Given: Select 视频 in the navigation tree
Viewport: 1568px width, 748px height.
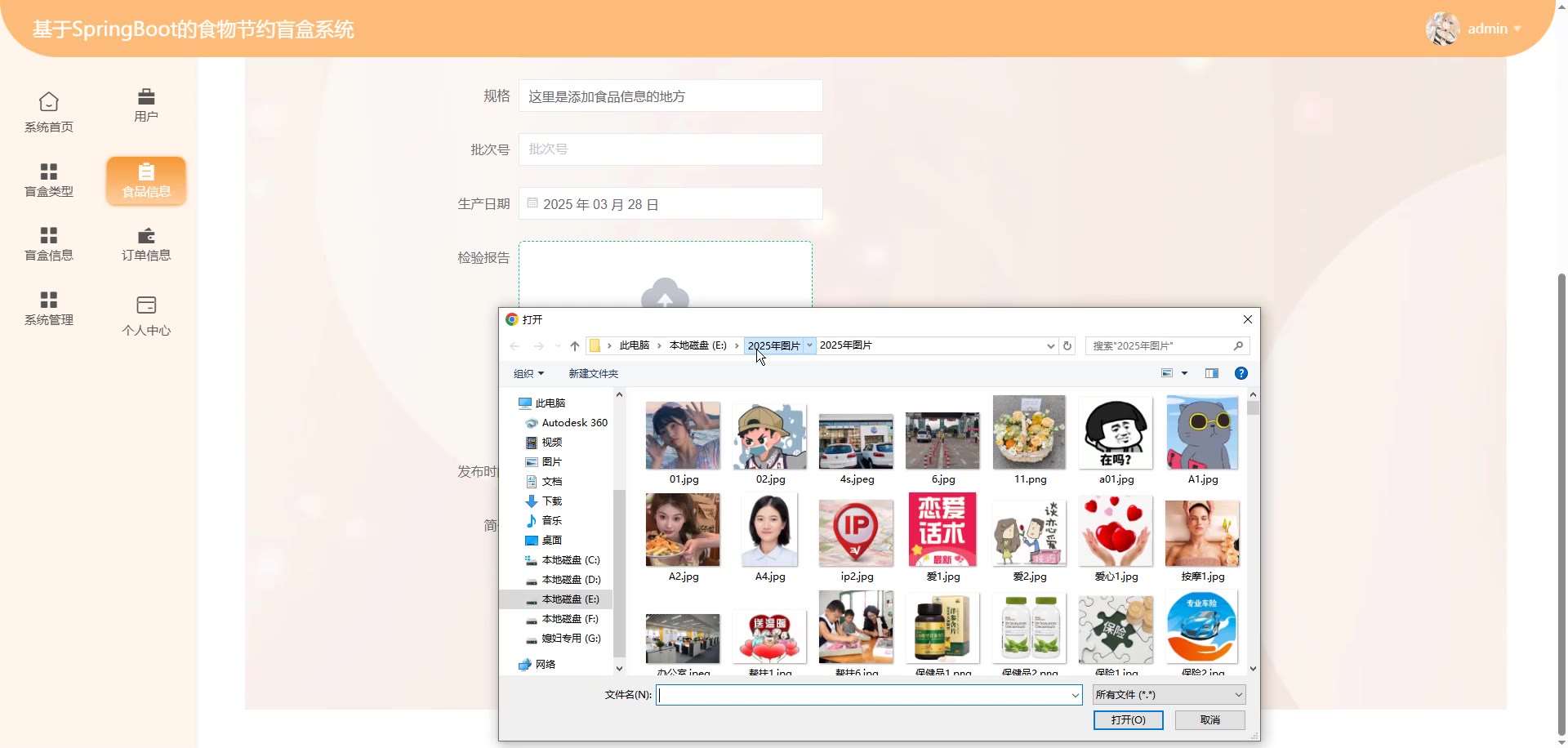Looking at the screenshot, I should [x=552, y=443].
